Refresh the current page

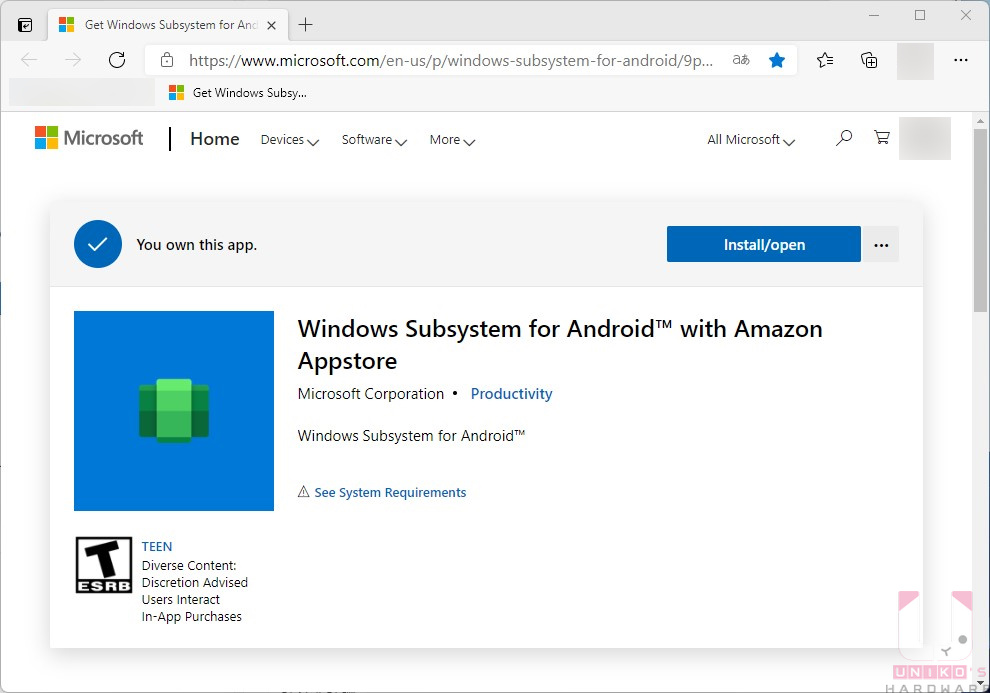[117, 60]
